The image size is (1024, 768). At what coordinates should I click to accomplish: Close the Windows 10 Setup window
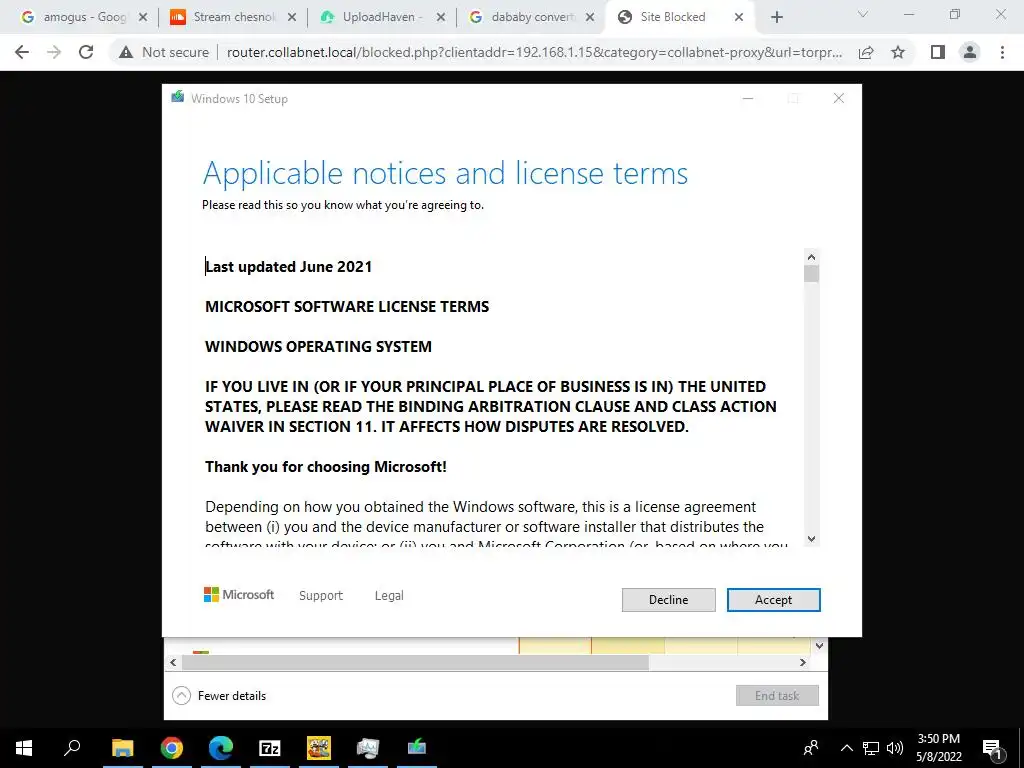pyautogui.click(x=839, y=99)
